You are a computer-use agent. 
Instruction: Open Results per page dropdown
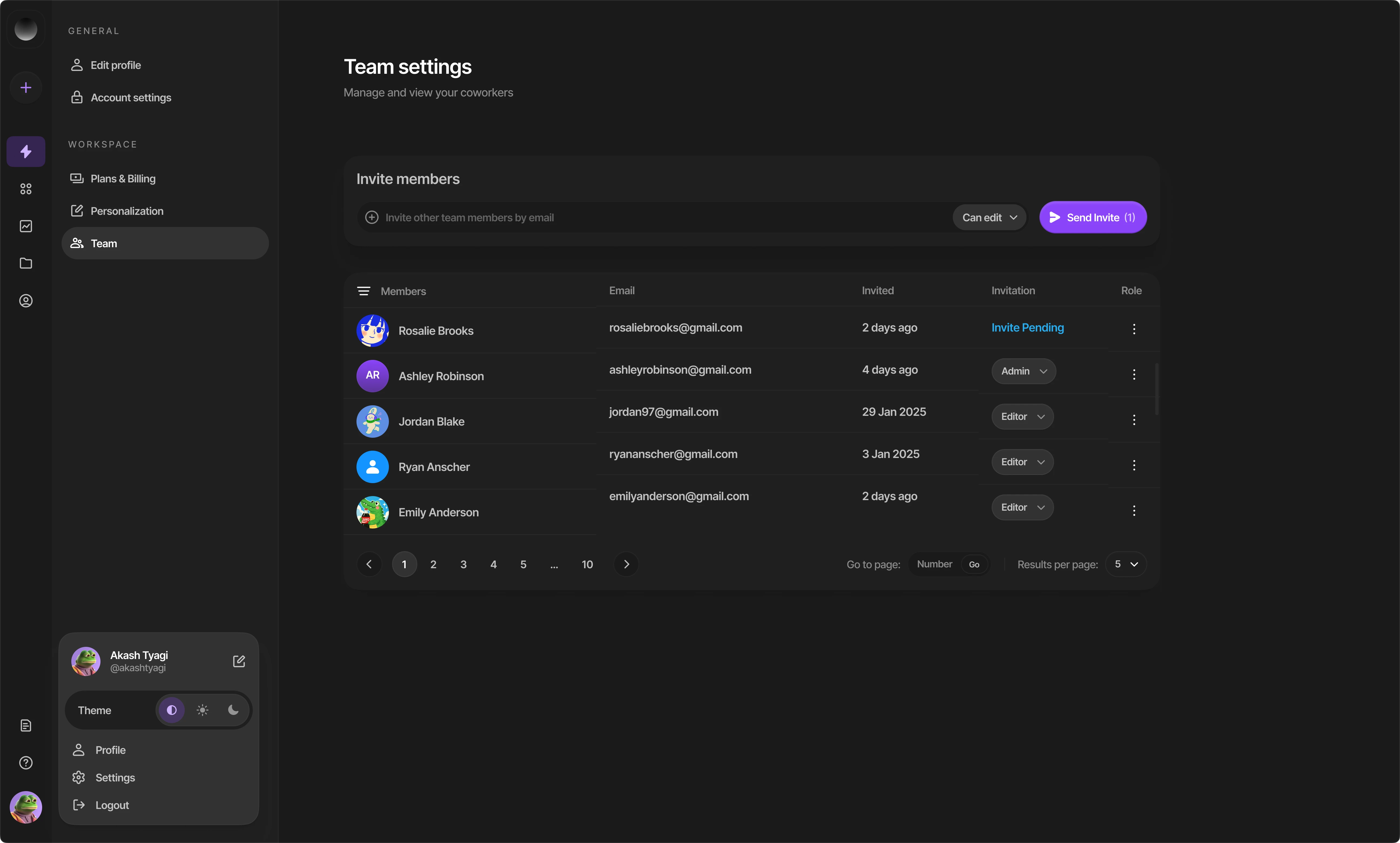(x=1126, y=564)
